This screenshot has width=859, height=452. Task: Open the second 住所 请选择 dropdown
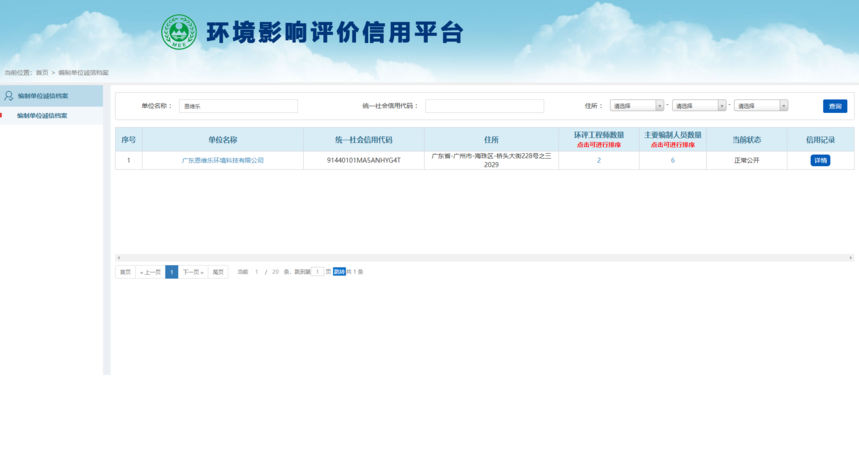point(699,106)
